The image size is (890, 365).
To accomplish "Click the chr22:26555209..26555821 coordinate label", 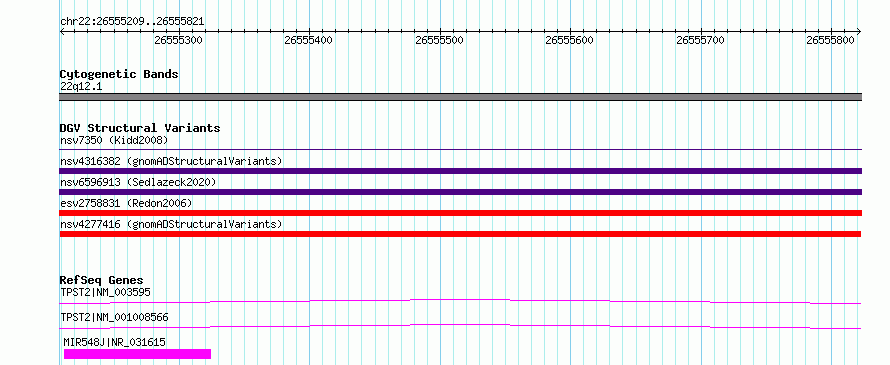I will pos(132,22).
